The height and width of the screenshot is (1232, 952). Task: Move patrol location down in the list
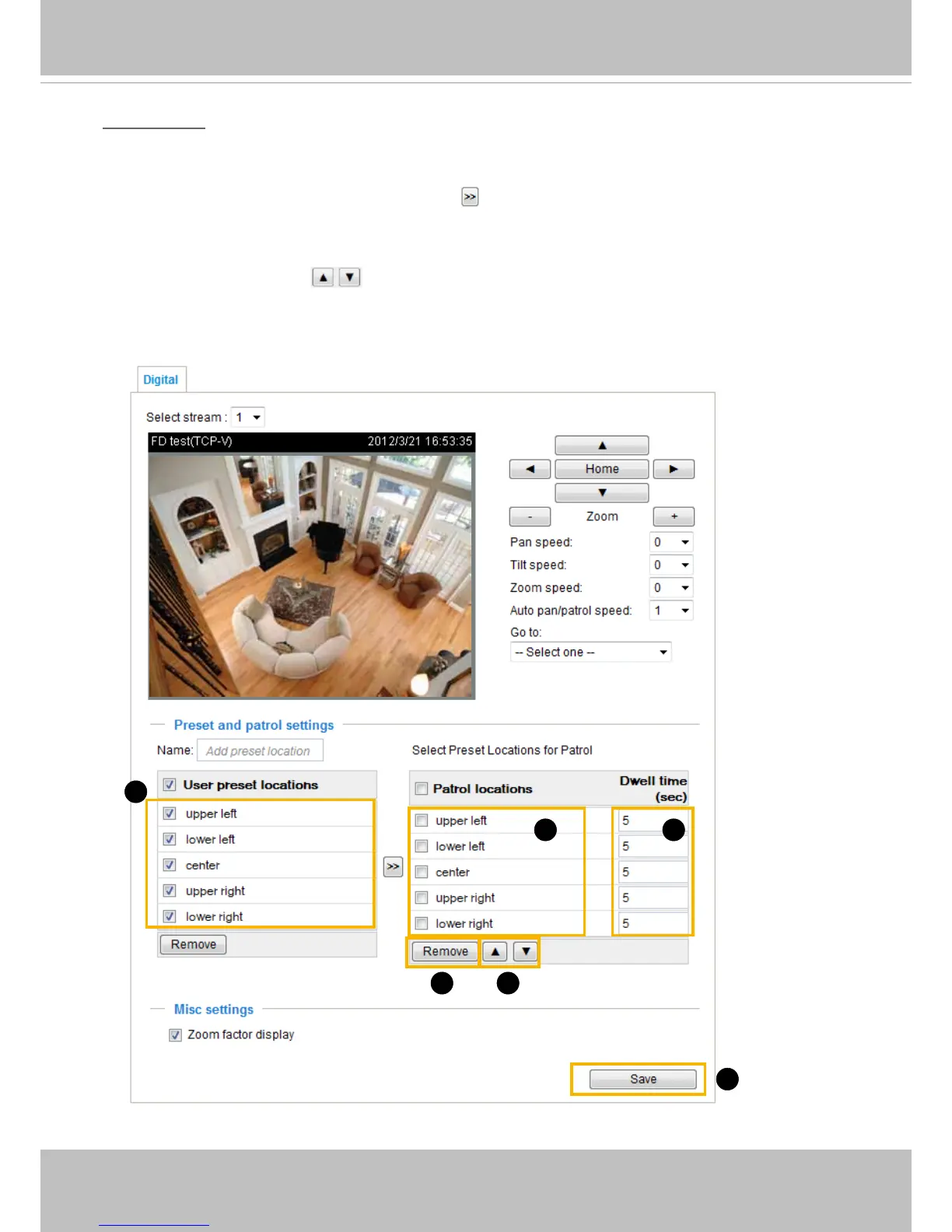pyautogui.click(x=526, y=951)
